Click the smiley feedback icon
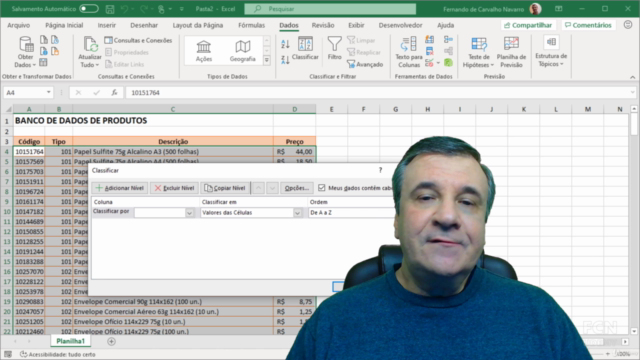The image size is (640, 360). coord(628,25)
